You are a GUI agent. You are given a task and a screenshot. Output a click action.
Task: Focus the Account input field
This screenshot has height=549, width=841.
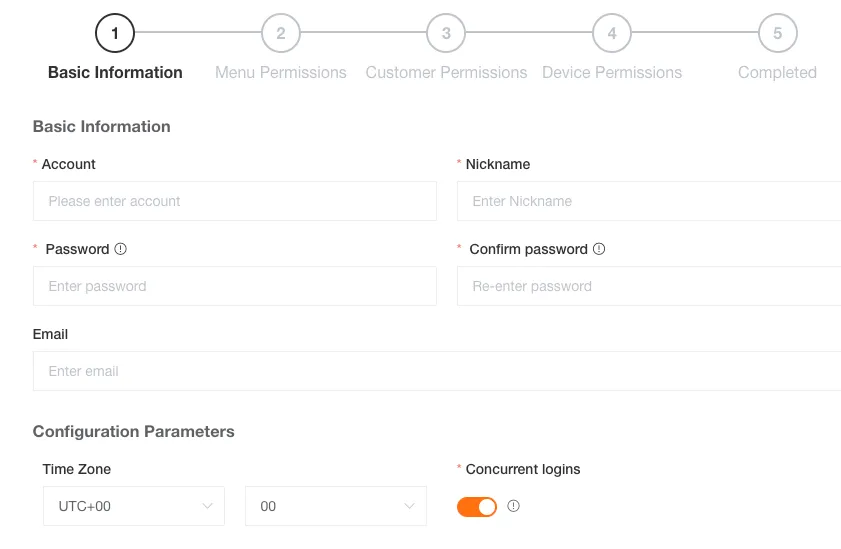235,201
